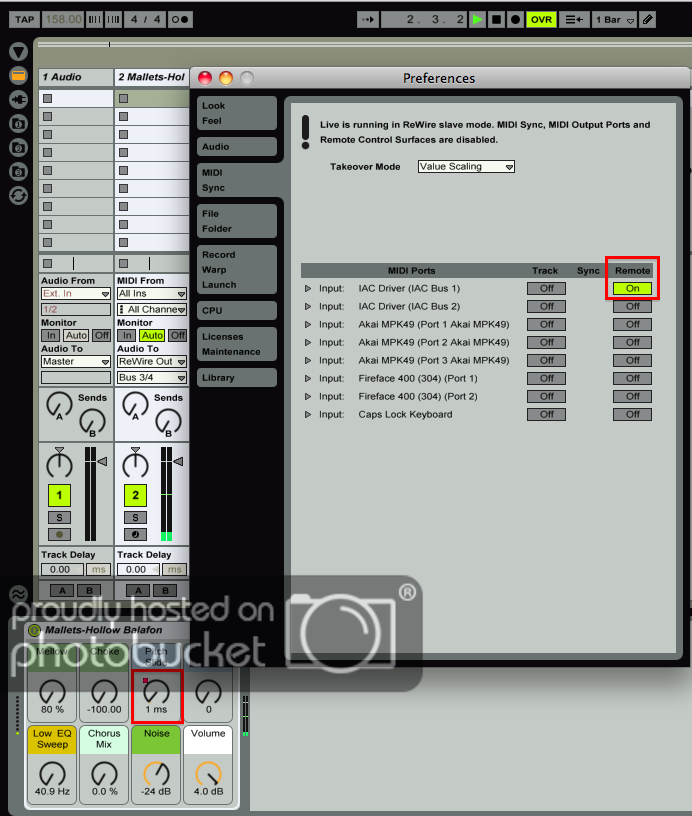Open the Licenses Maintenance preferences tab

tap(237, 344)
